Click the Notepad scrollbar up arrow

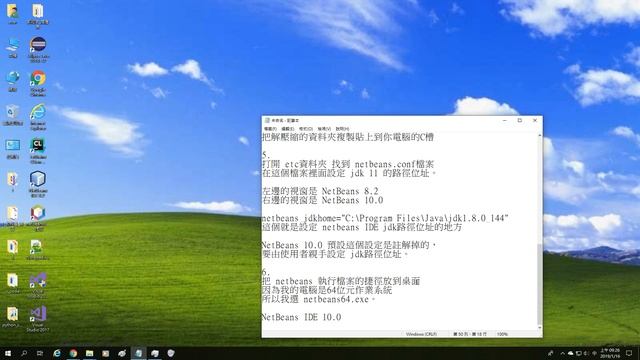click(540, 136)
